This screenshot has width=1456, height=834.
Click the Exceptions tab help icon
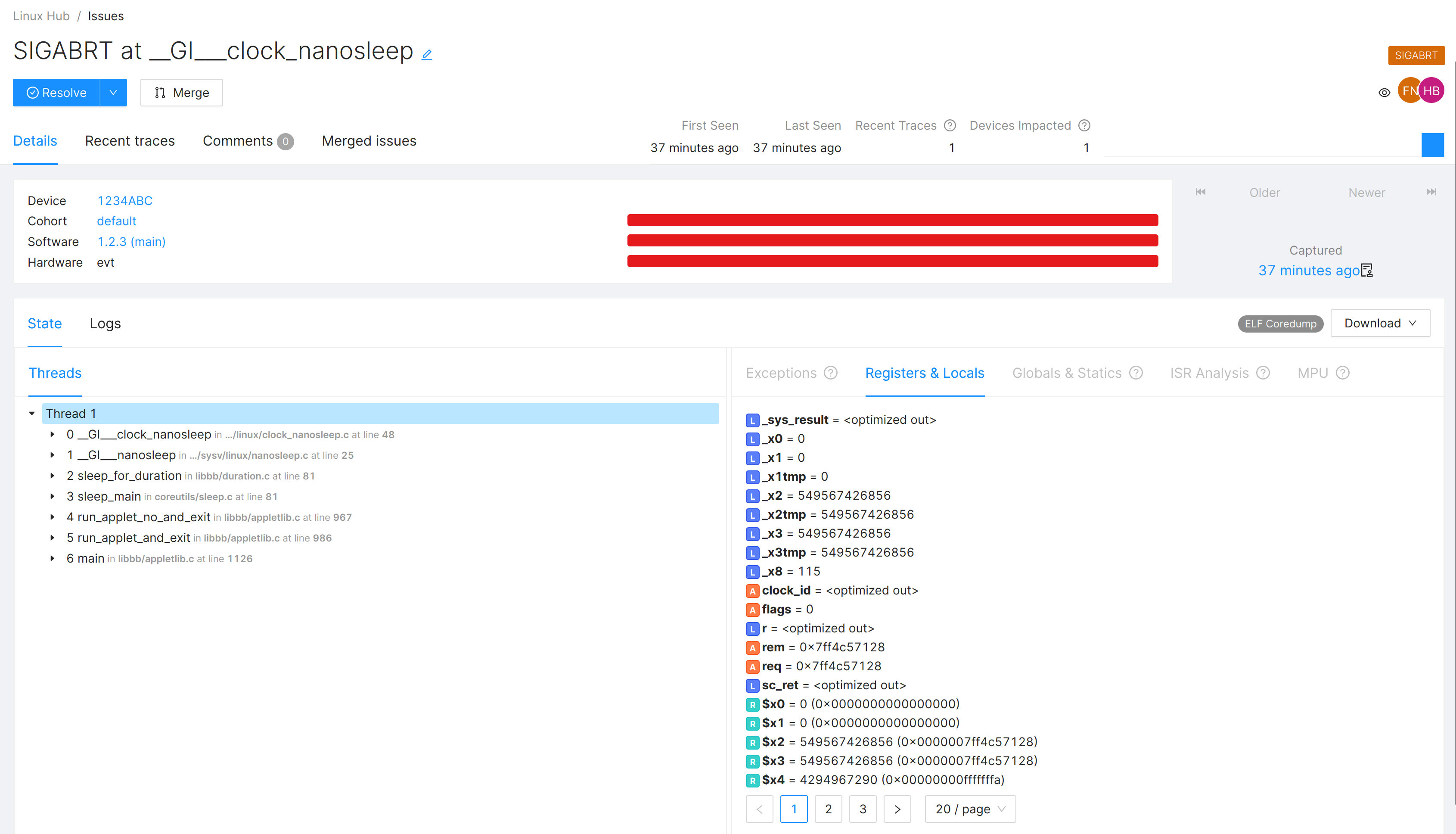[x=831, y=373]
